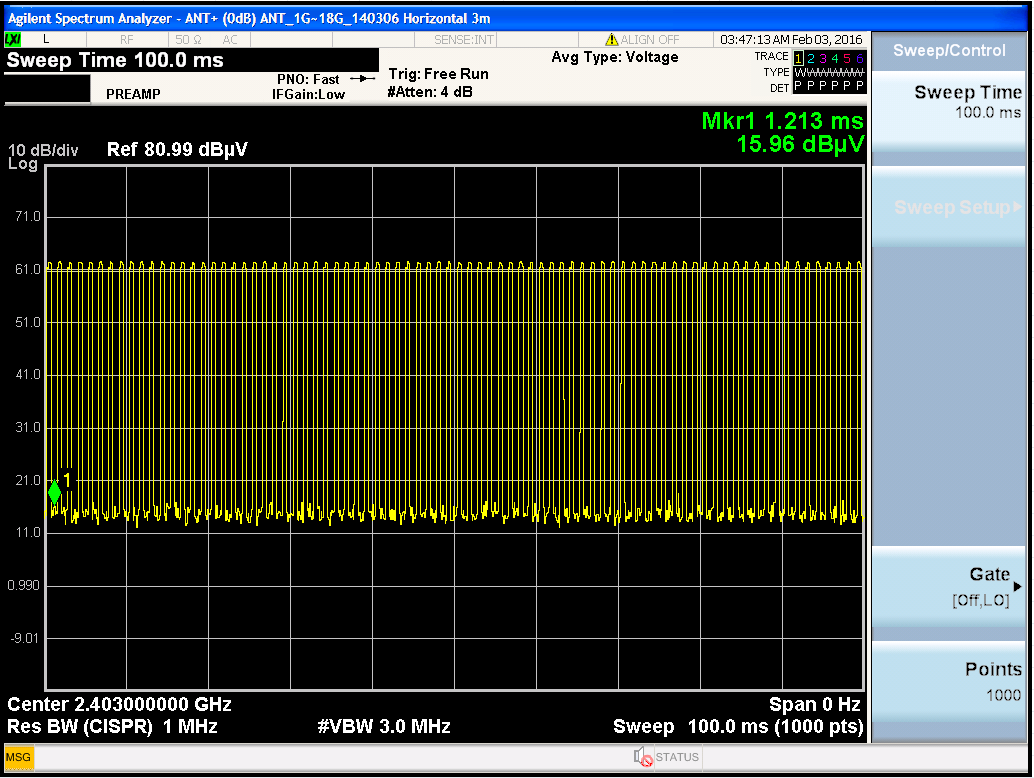
Task: Click the Sweep/Control menu title
Action: [x=949, y=50]
